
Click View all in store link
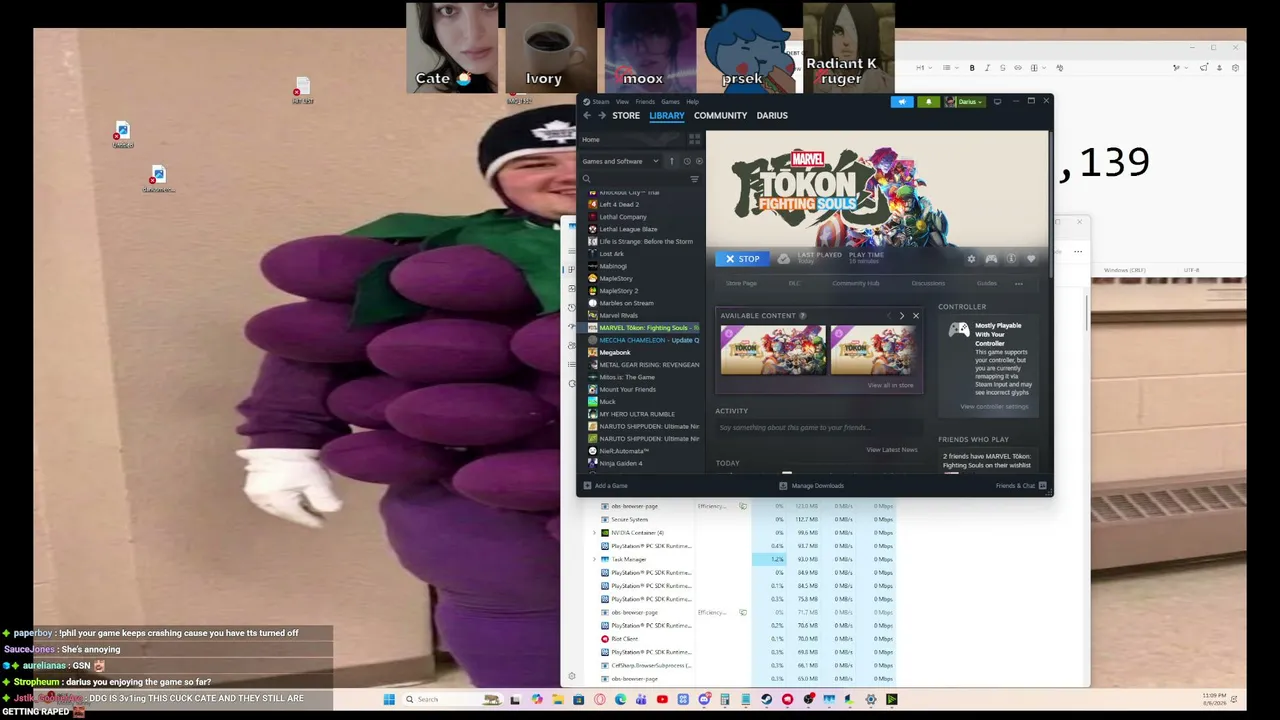(890, 385)
